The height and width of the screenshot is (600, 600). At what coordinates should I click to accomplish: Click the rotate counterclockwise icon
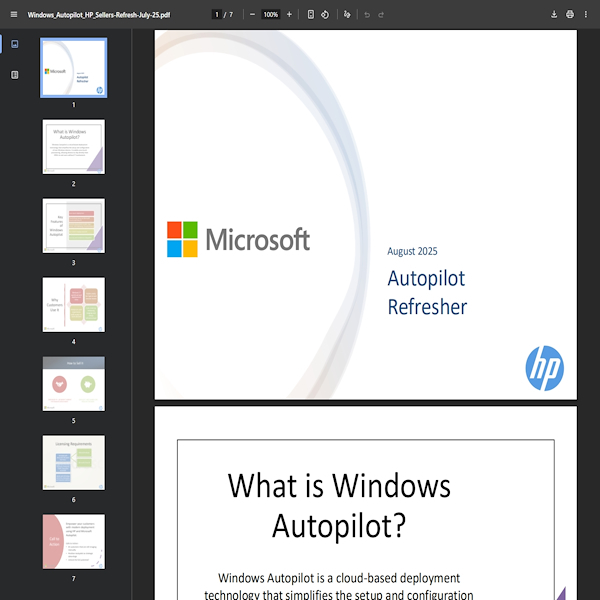coord(325,15)
